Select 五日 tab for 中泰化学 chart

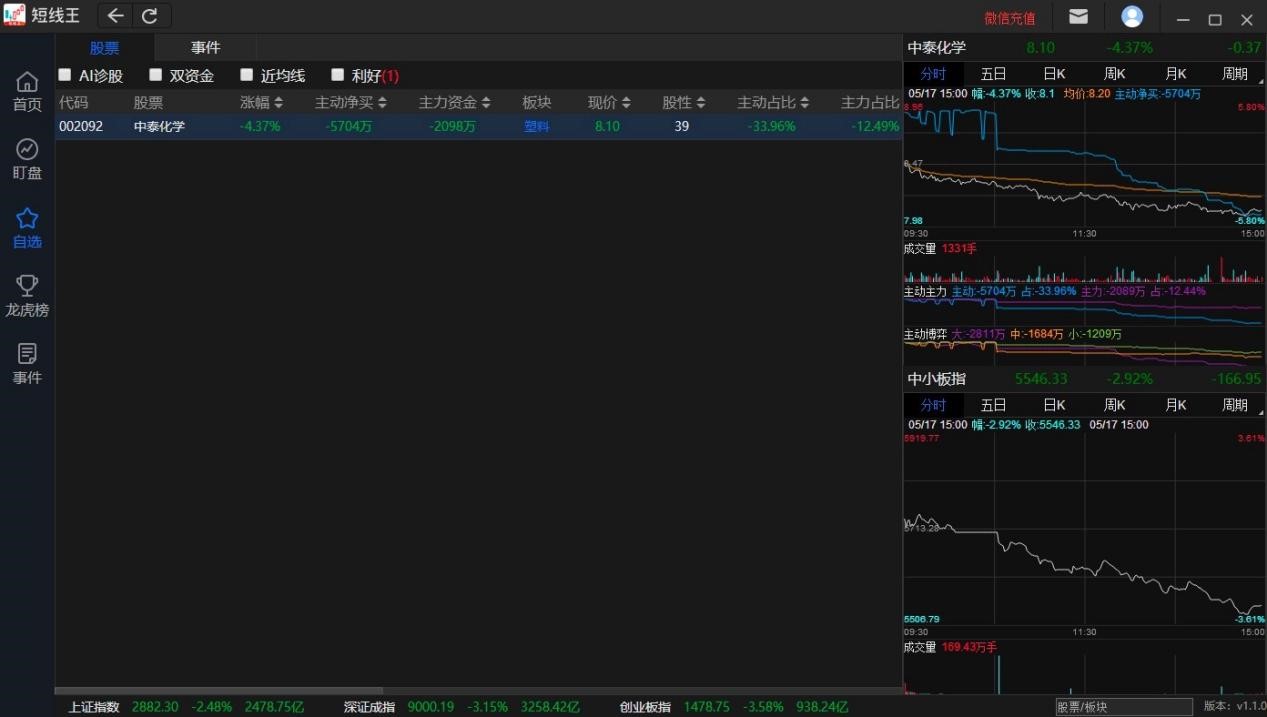993,73
